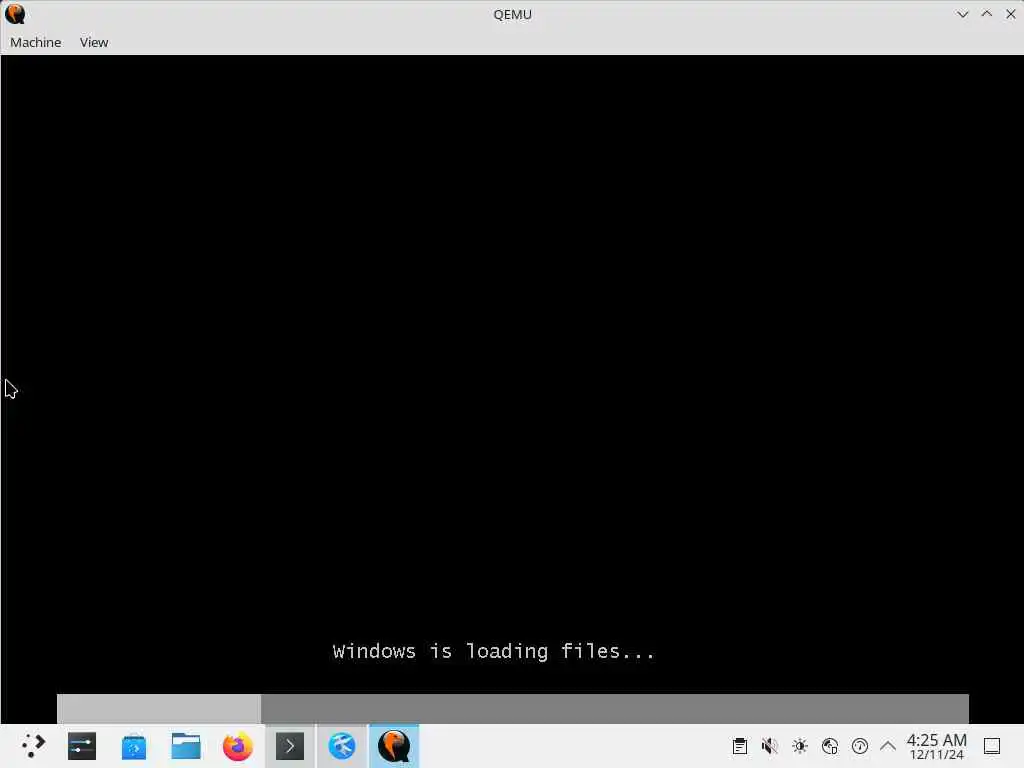Open the screen brightness tray icon
The width and height of the screenshot is (1024, 768).
coord(800,746)
